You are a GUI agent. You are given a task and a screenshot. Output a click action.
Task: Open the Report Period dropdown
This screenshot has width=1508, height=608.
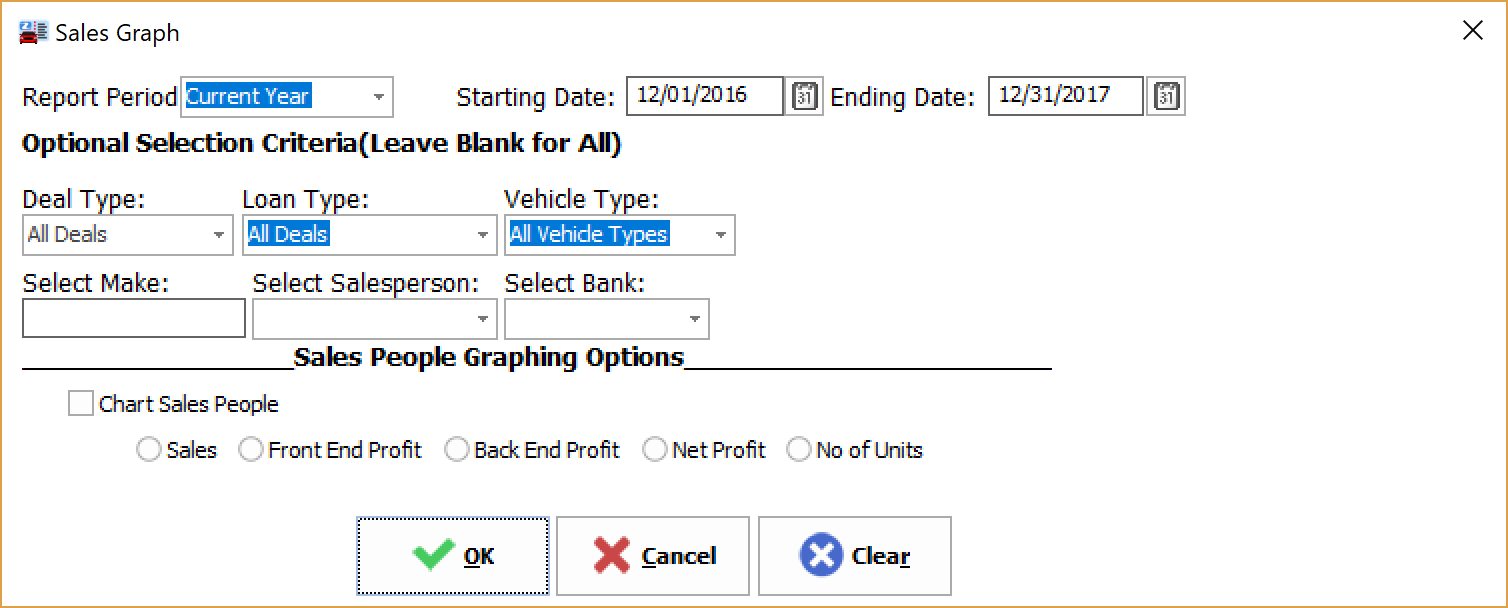tap(379, 96)
